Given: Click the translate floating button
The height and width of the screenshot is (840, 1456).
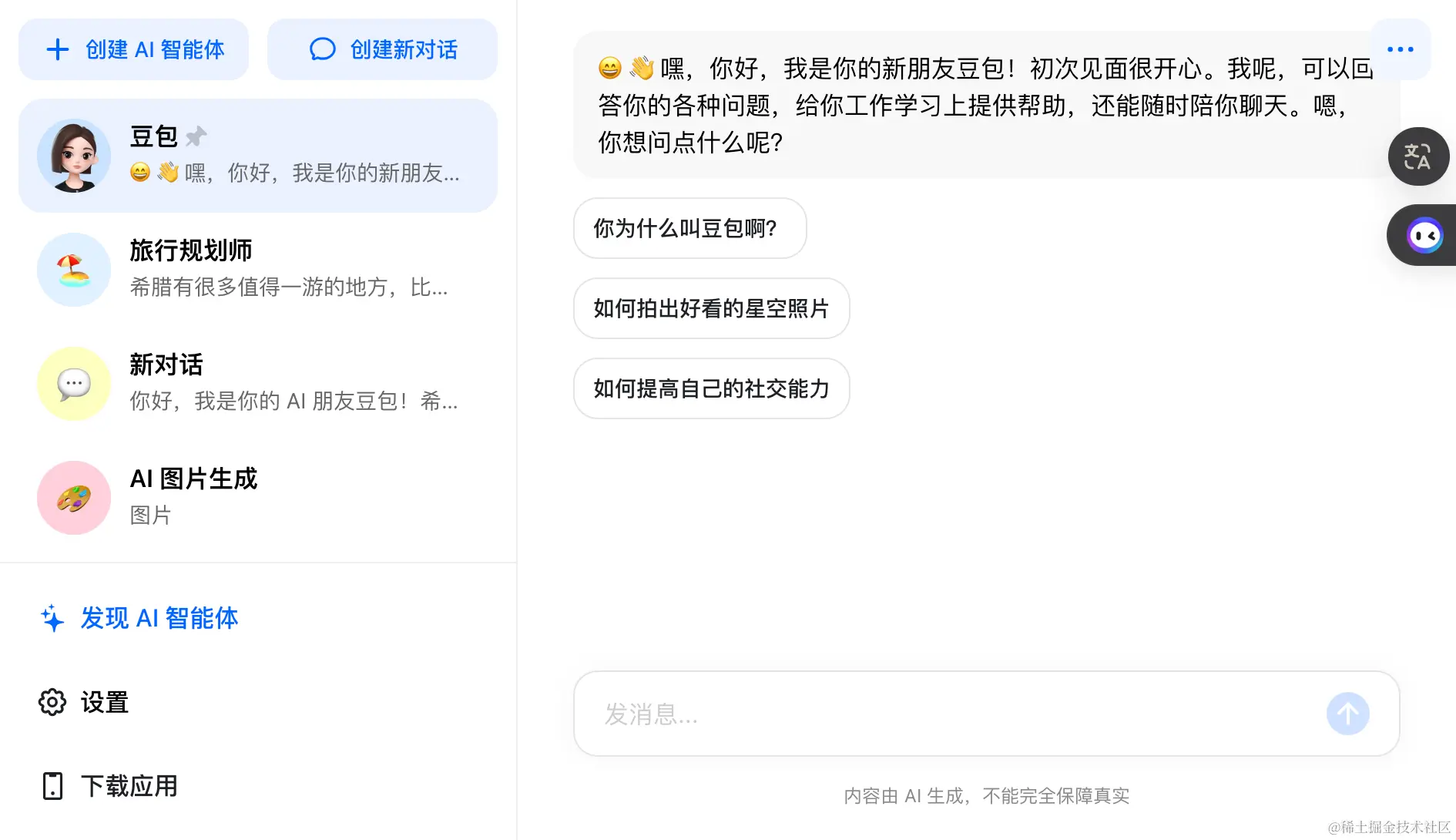Looking at the screenshot, I should [1418, 156].
